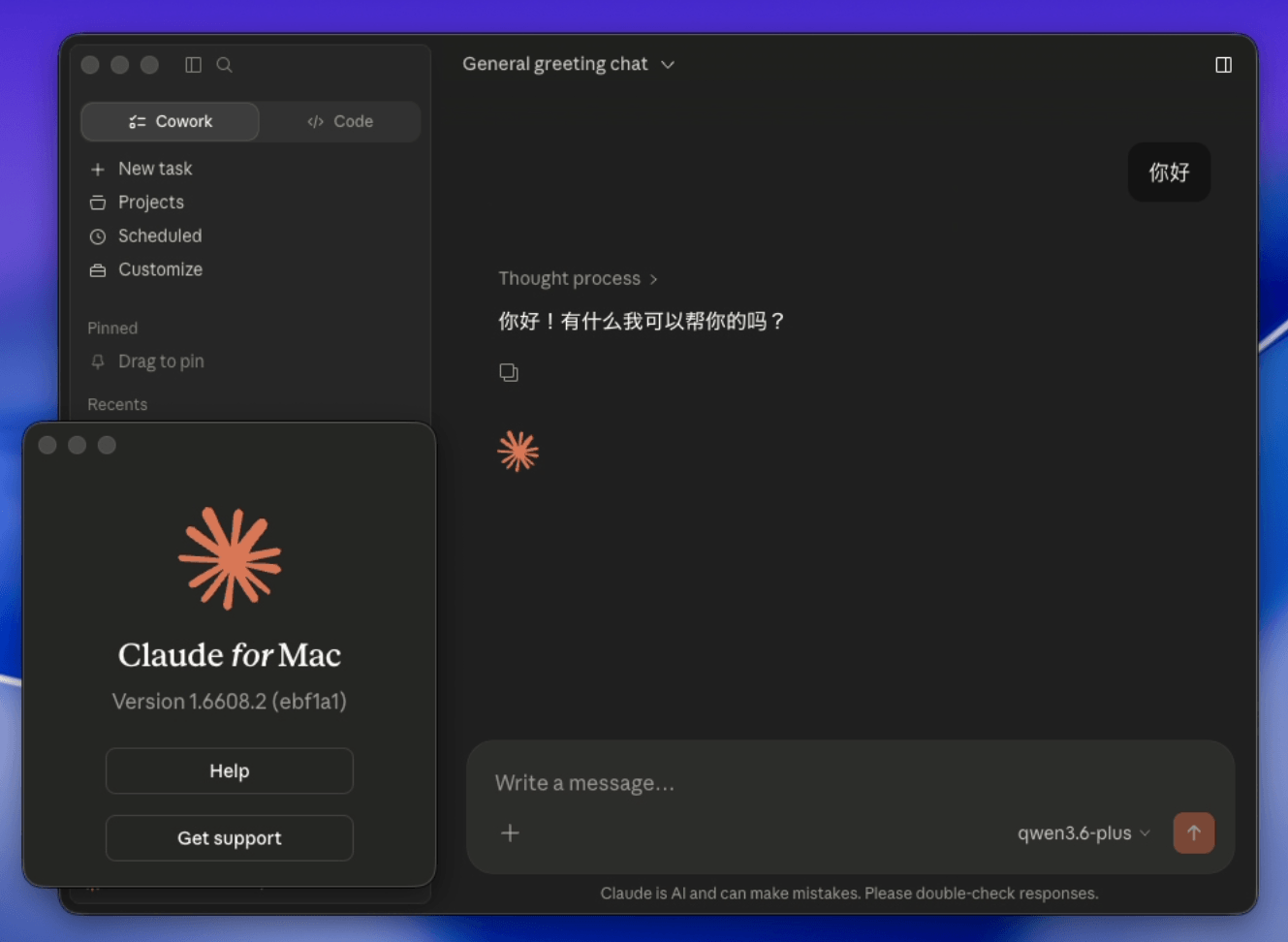
Task: Open the General greeting chat title dropdown
Action: pyautogui.click(x=569, y=64)
